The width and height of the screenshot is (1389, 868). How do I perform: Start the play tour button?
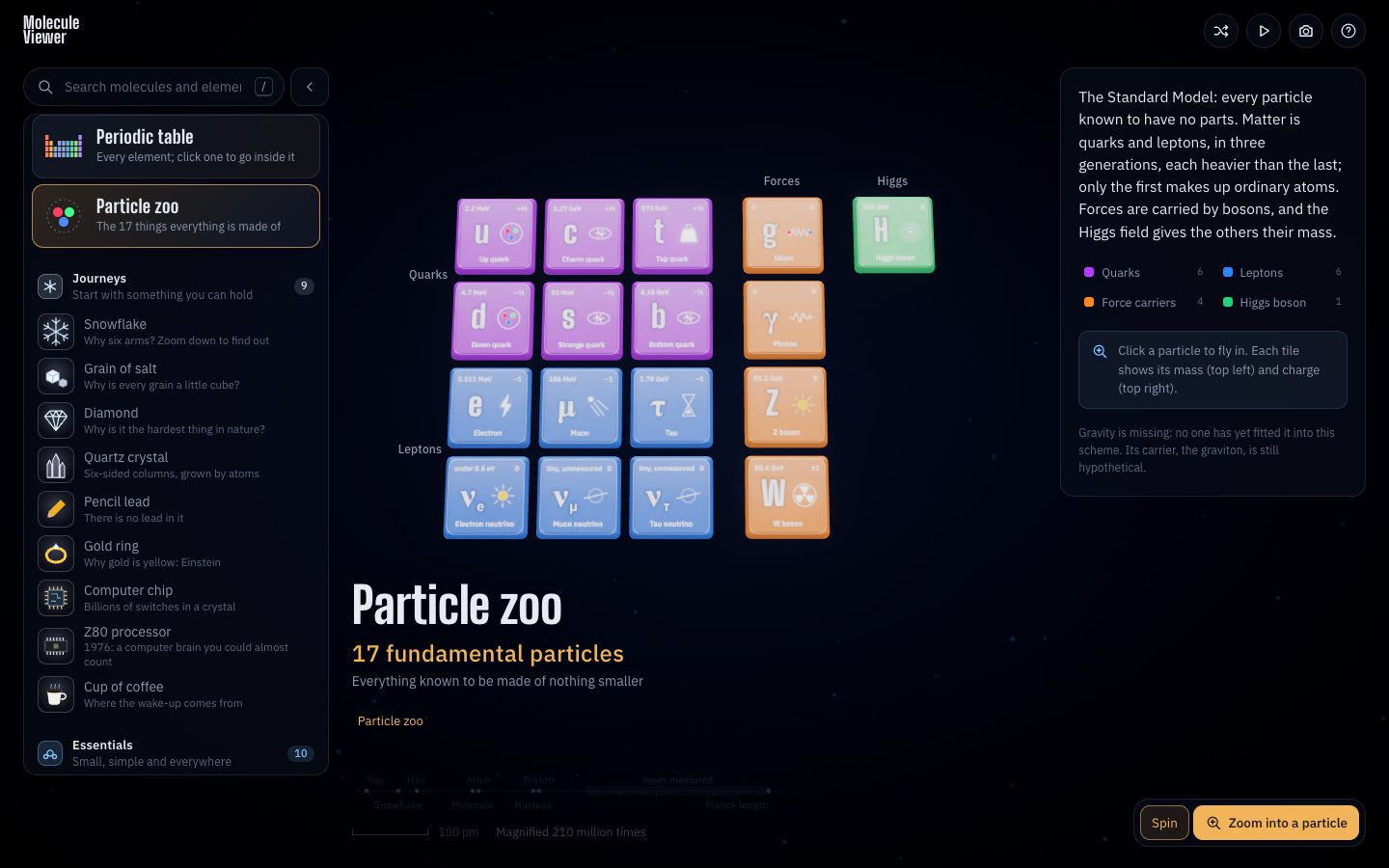coord(1264,31)
